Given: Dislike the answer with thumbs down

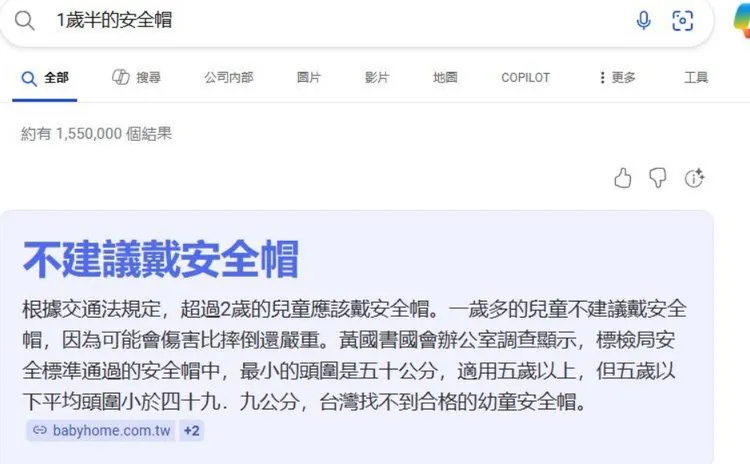Looking at the screenshot, I should point(658,178).
